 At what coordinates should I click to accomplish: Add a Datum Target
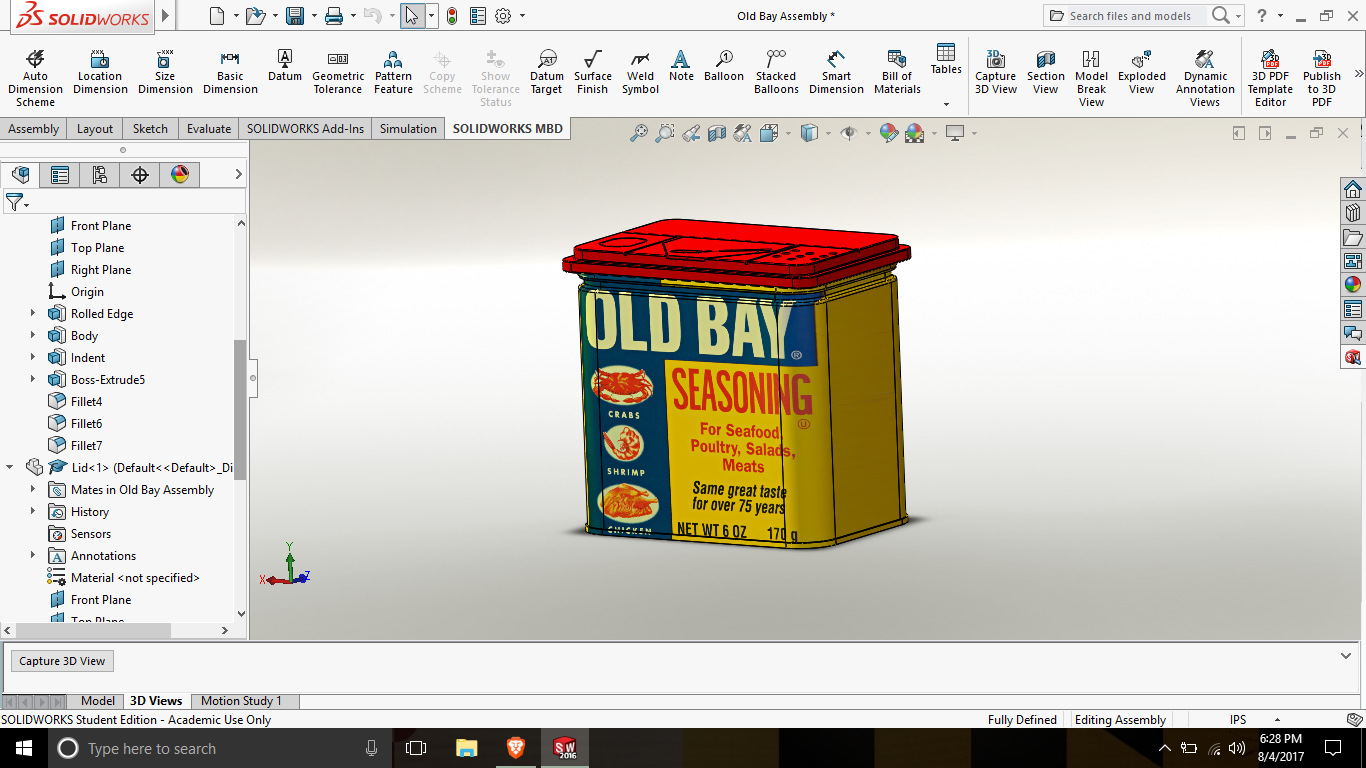[x=547, y=72]
